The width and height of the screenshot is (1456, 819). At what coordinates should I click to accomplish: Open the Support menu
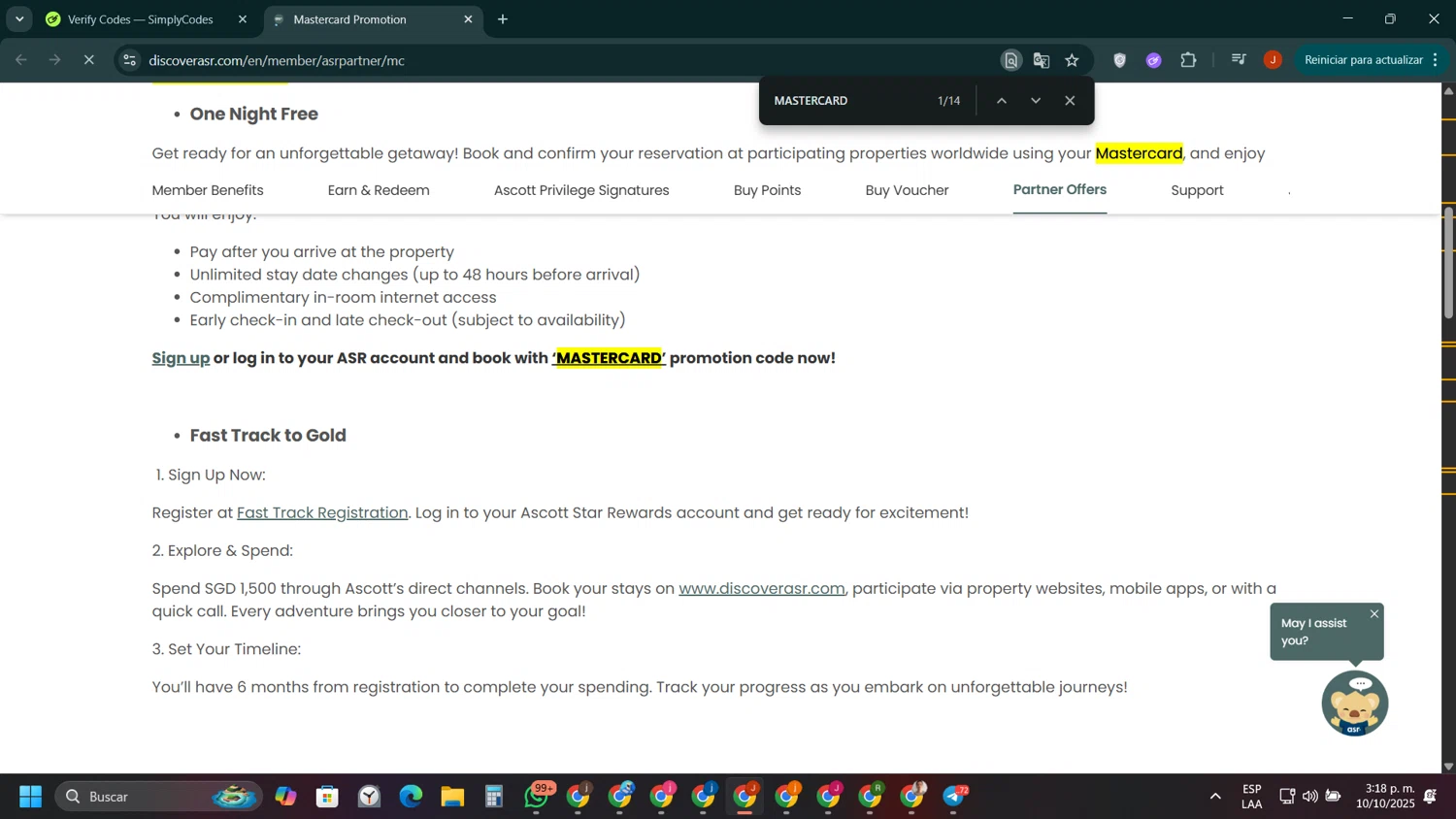point(1197,190)
